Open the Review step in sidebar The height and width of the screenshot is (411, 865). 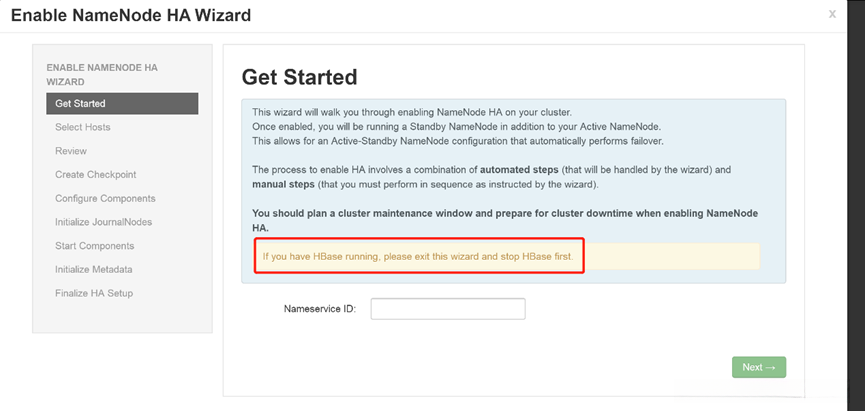point(71,151)
